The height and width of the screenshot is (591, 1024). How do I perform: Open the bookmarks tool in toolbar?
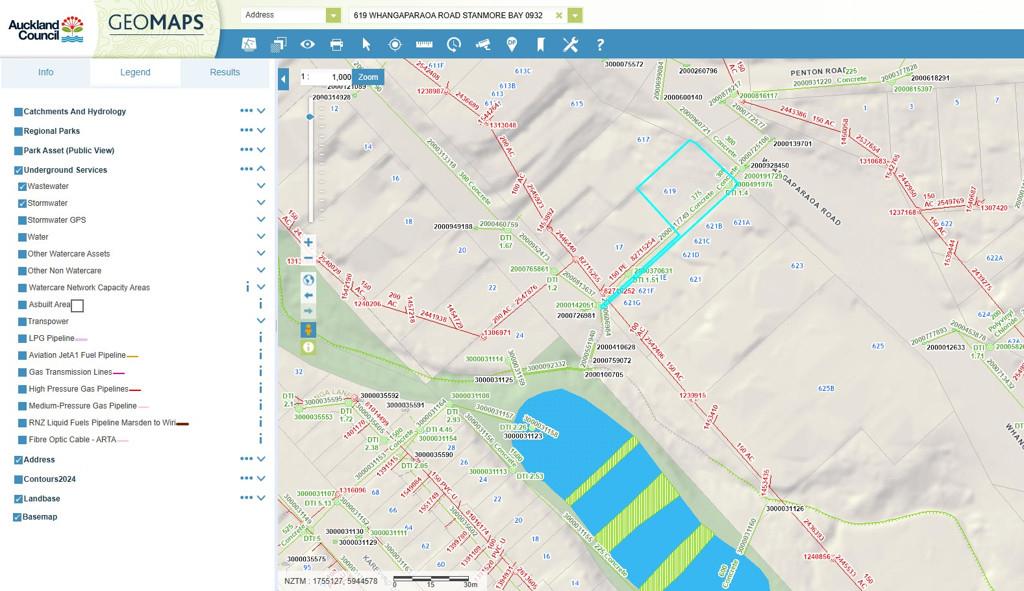coord(541,44)
